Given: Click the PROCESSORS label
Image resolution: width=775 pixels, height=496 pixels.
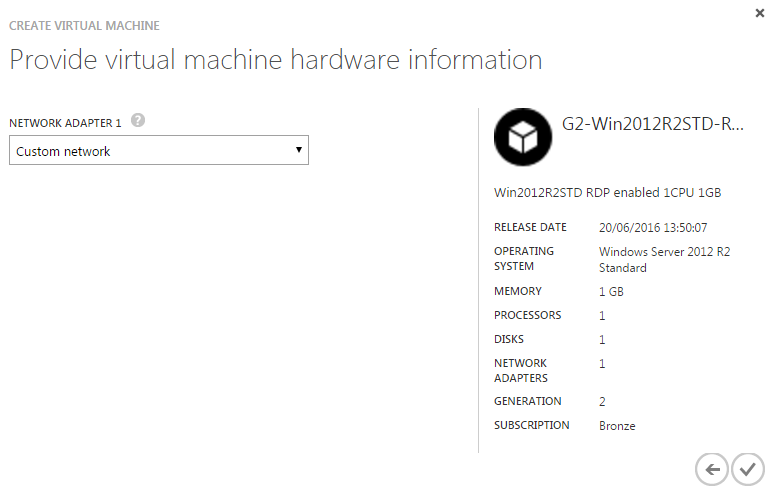Looking at the screenshot, I should coord(527,315).
